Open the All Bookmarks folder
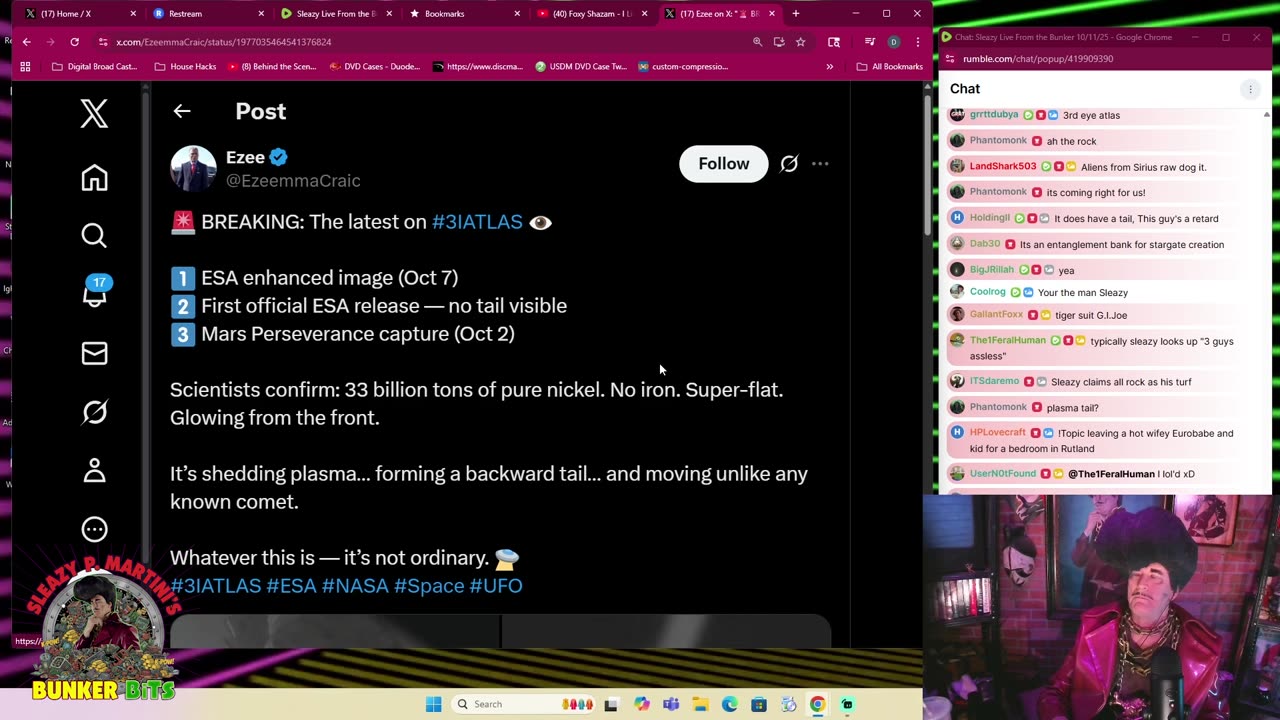This screenshot has height=720, width=1280. tap(890, 67)
